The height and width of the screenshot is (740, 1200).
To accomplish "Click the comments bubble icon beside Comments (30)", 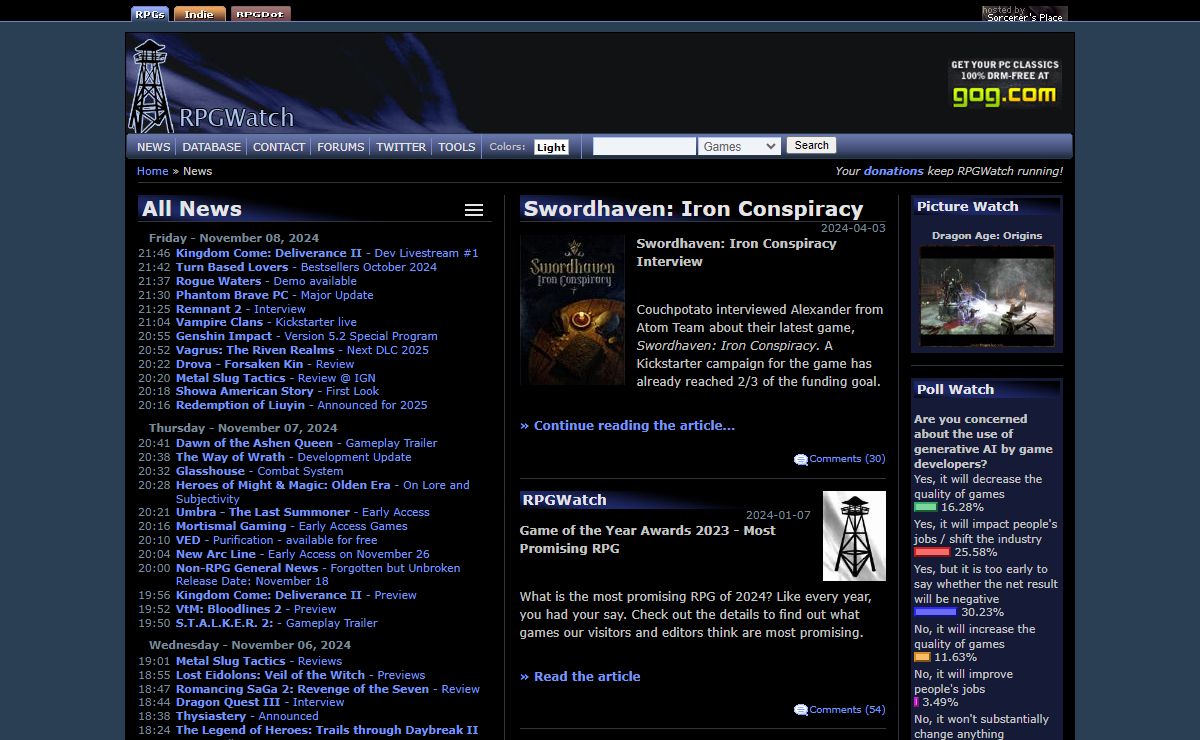I will coord(801,460).
